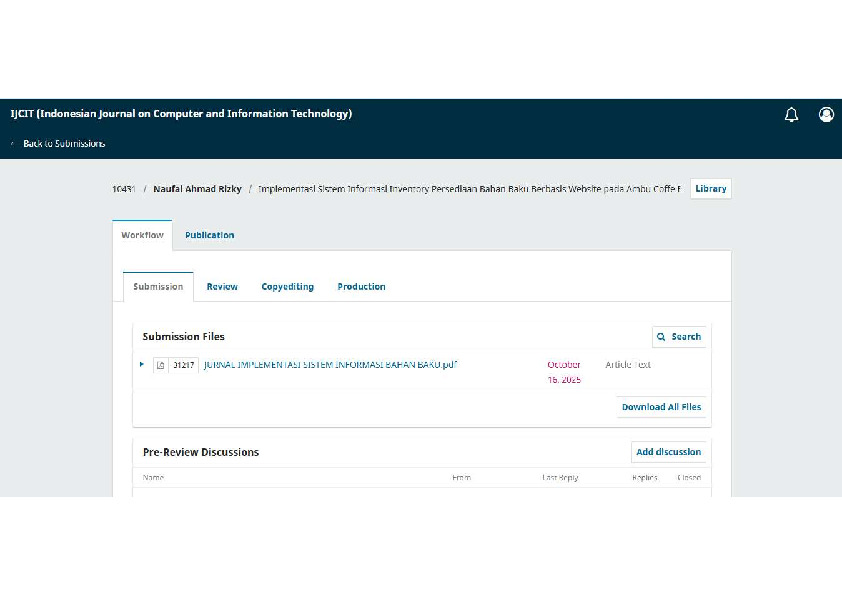Click the Name column header

click(x=153, y=477)
